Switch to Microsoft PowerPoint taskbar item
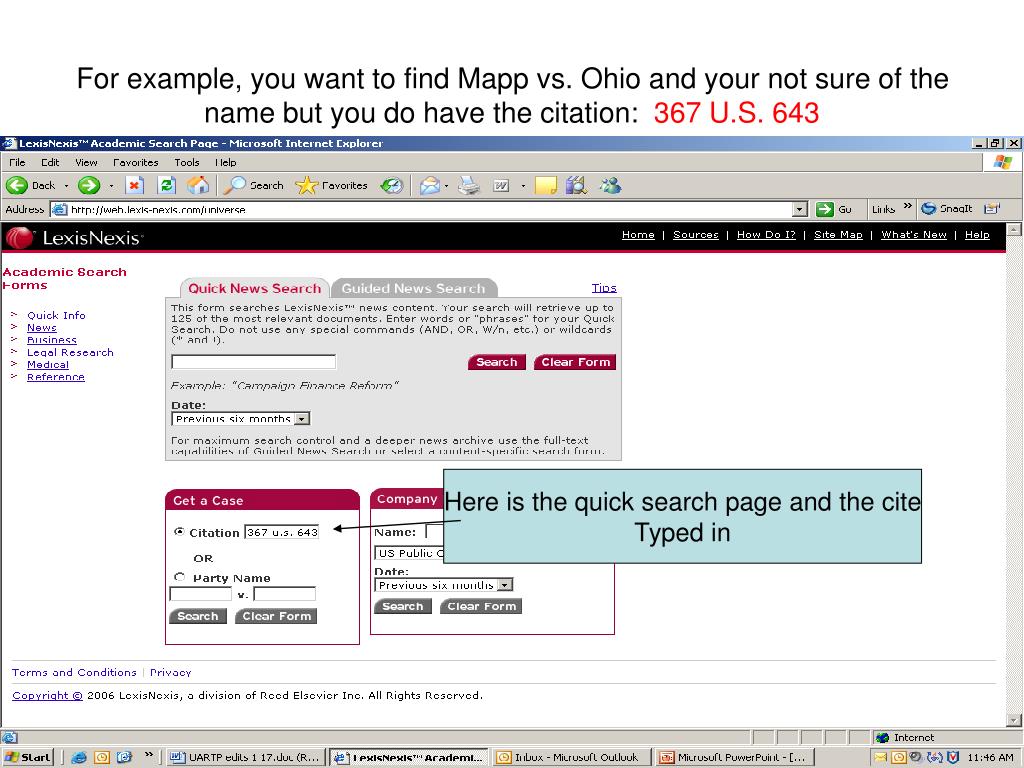Image resolution: width=1024 pixels, height=768 pixels. tap(734, 758)
